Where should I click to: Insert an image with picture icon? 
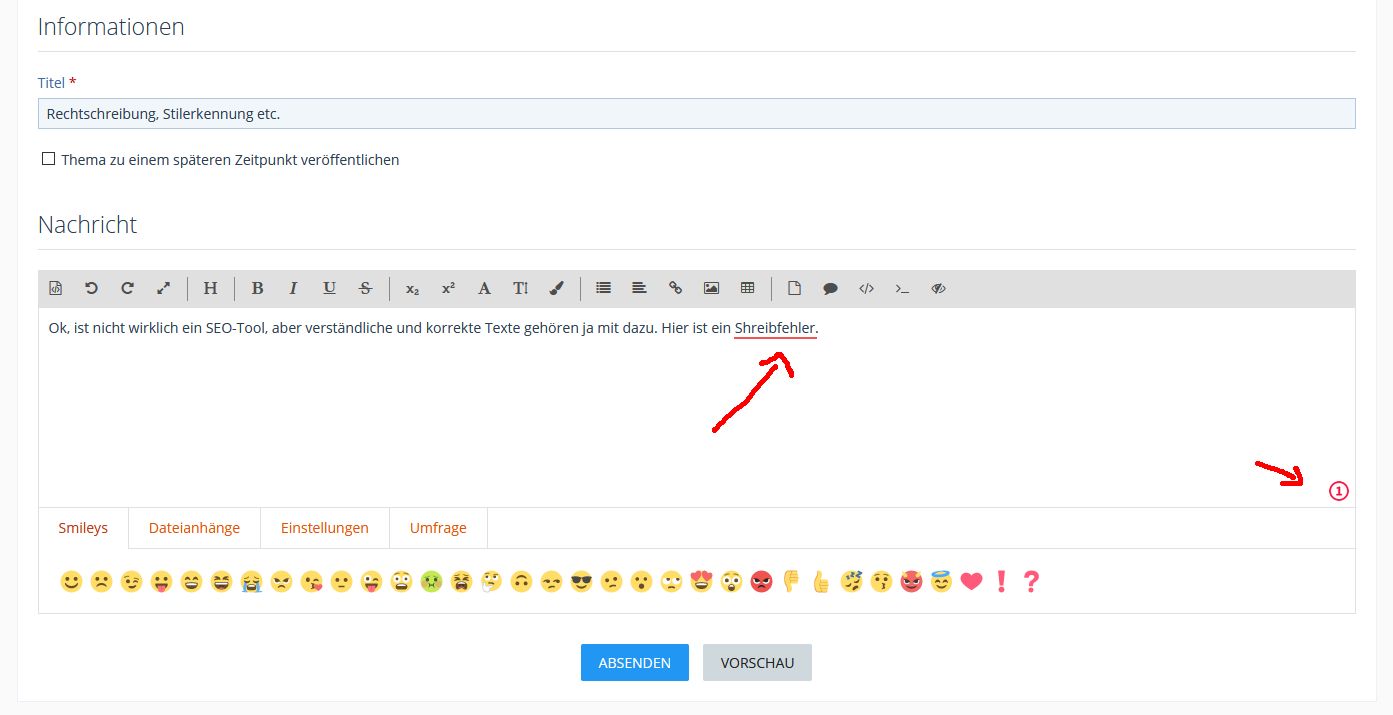[711, 288]
